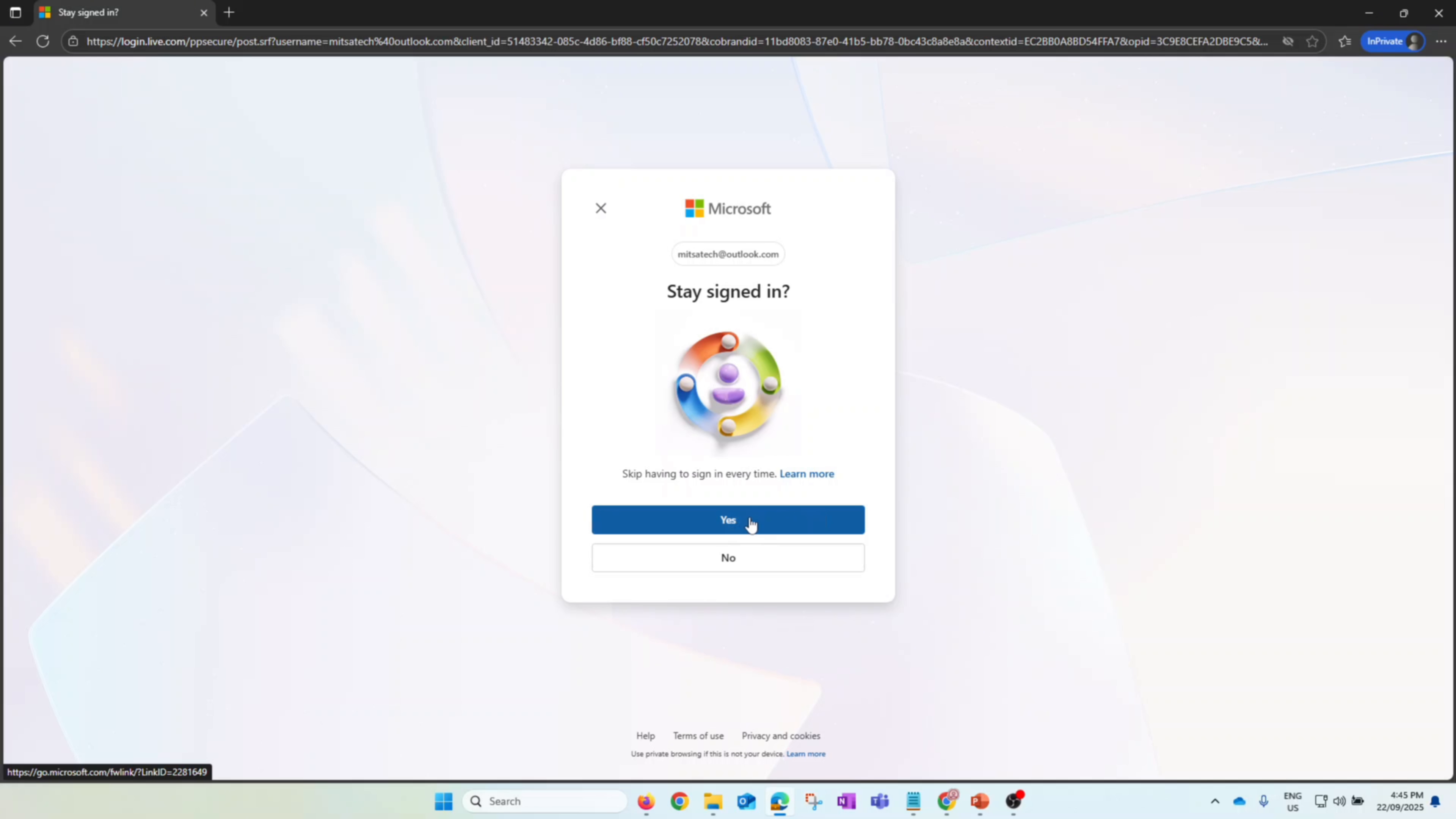Open notifications via the bell icon

pos(1436,801)
